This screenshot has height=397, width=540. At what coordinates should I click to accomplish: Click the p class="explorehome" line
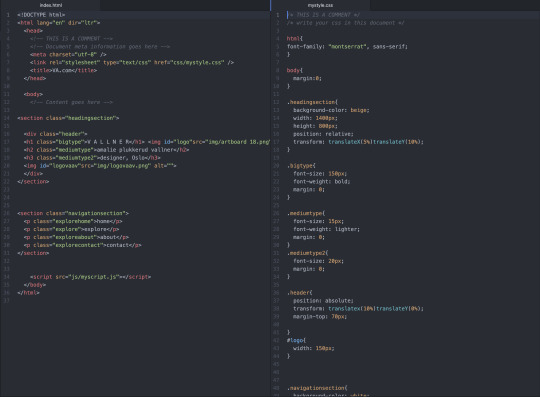73,221
